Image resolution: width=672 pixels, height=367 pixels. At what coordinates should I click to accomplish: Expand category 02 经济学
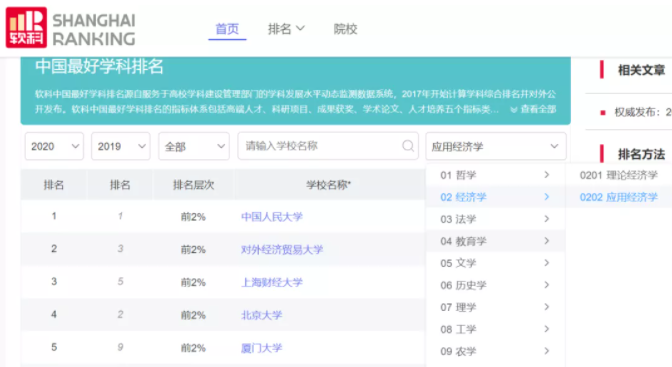(x=495, y=197)
